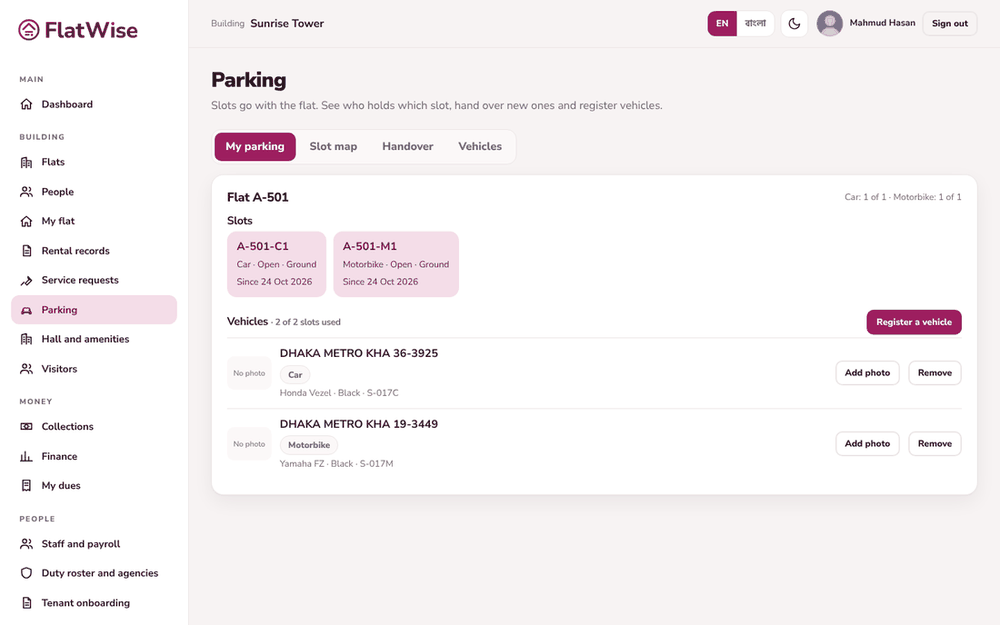Click Mahmud Hasan's profile avatar

[830, 24]
